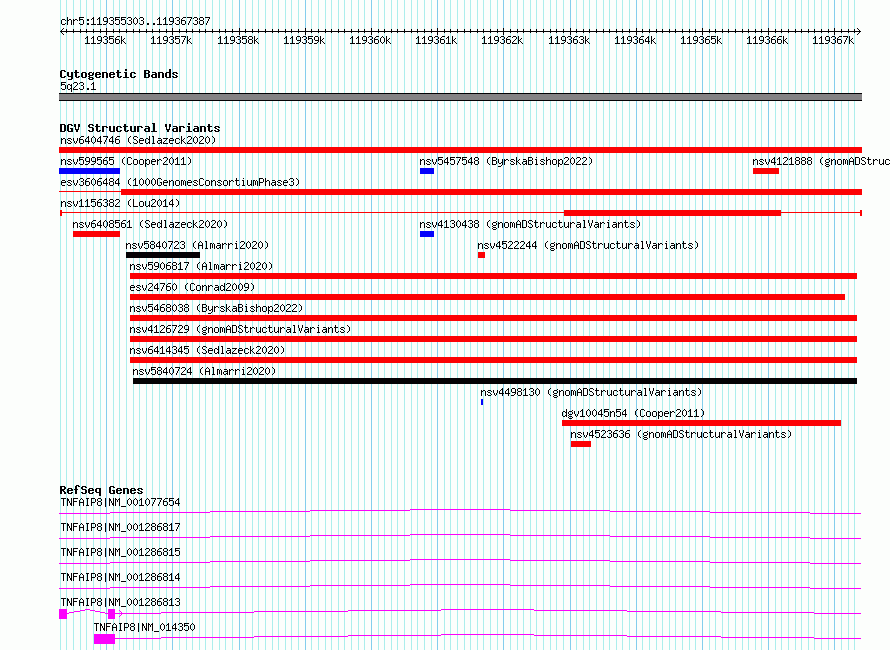Click the nsv6408561 (Sedlazeck2020) label
Viewport: 890px width, 650px height.
(x=150, y=224)
